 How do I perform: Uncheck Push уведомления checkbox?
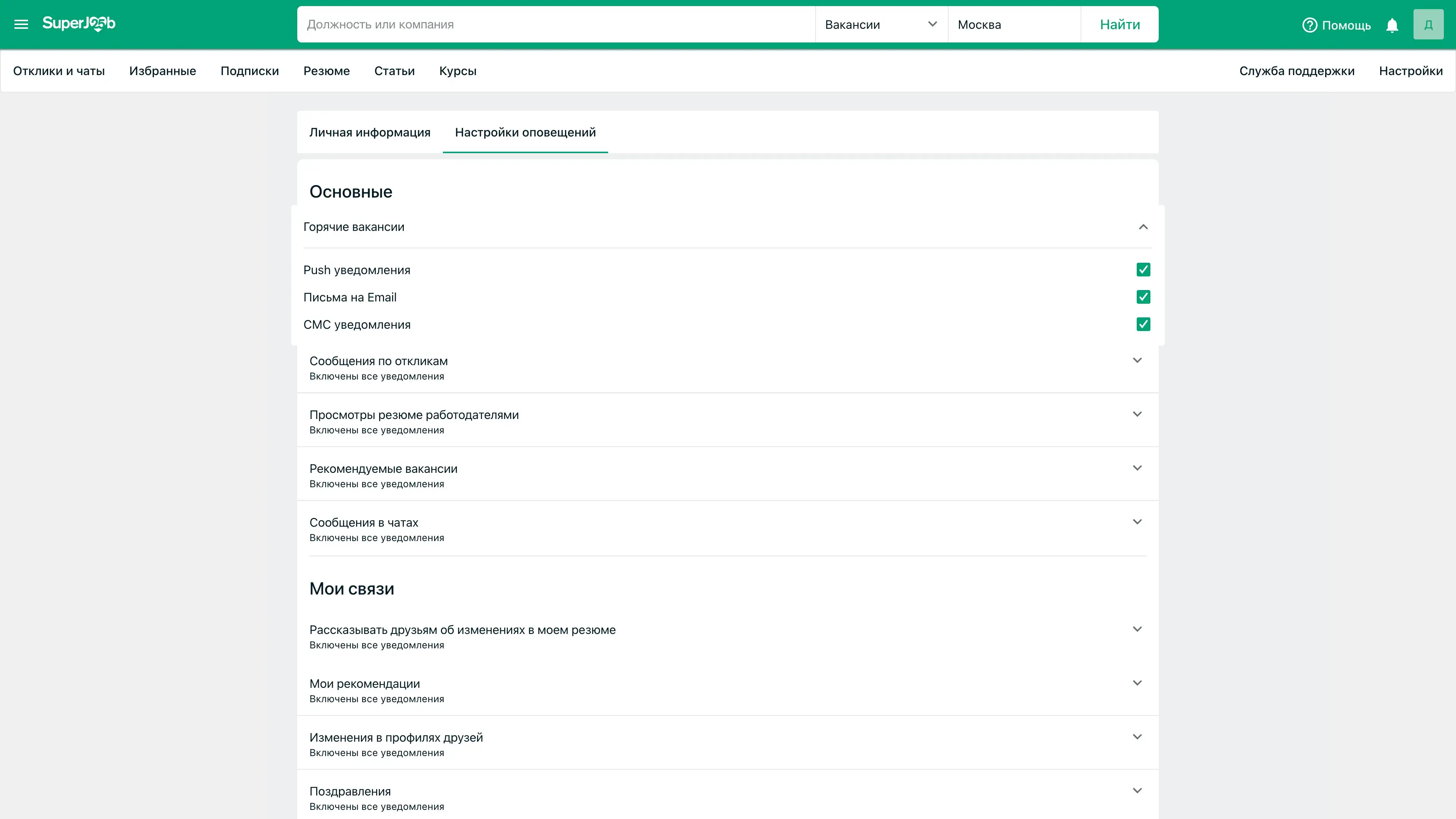1143,270
